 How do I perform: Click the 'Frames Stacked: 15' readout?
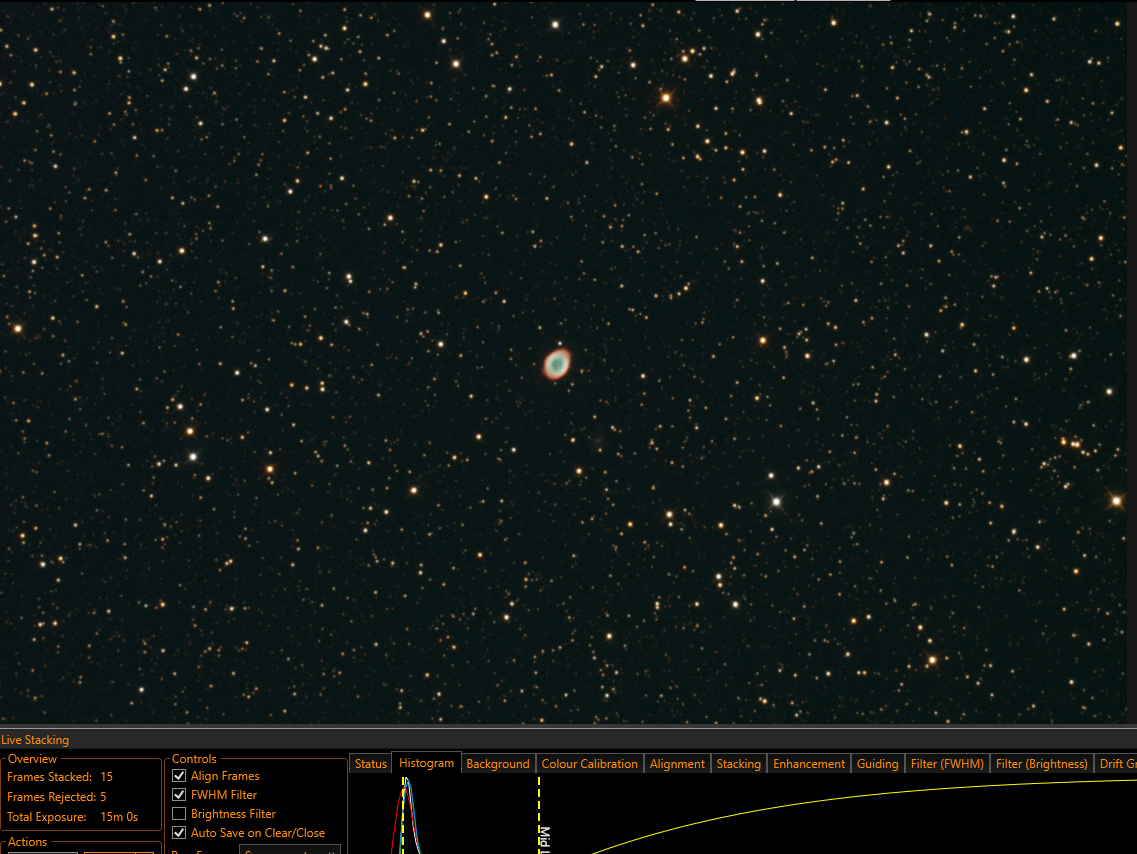60,776
